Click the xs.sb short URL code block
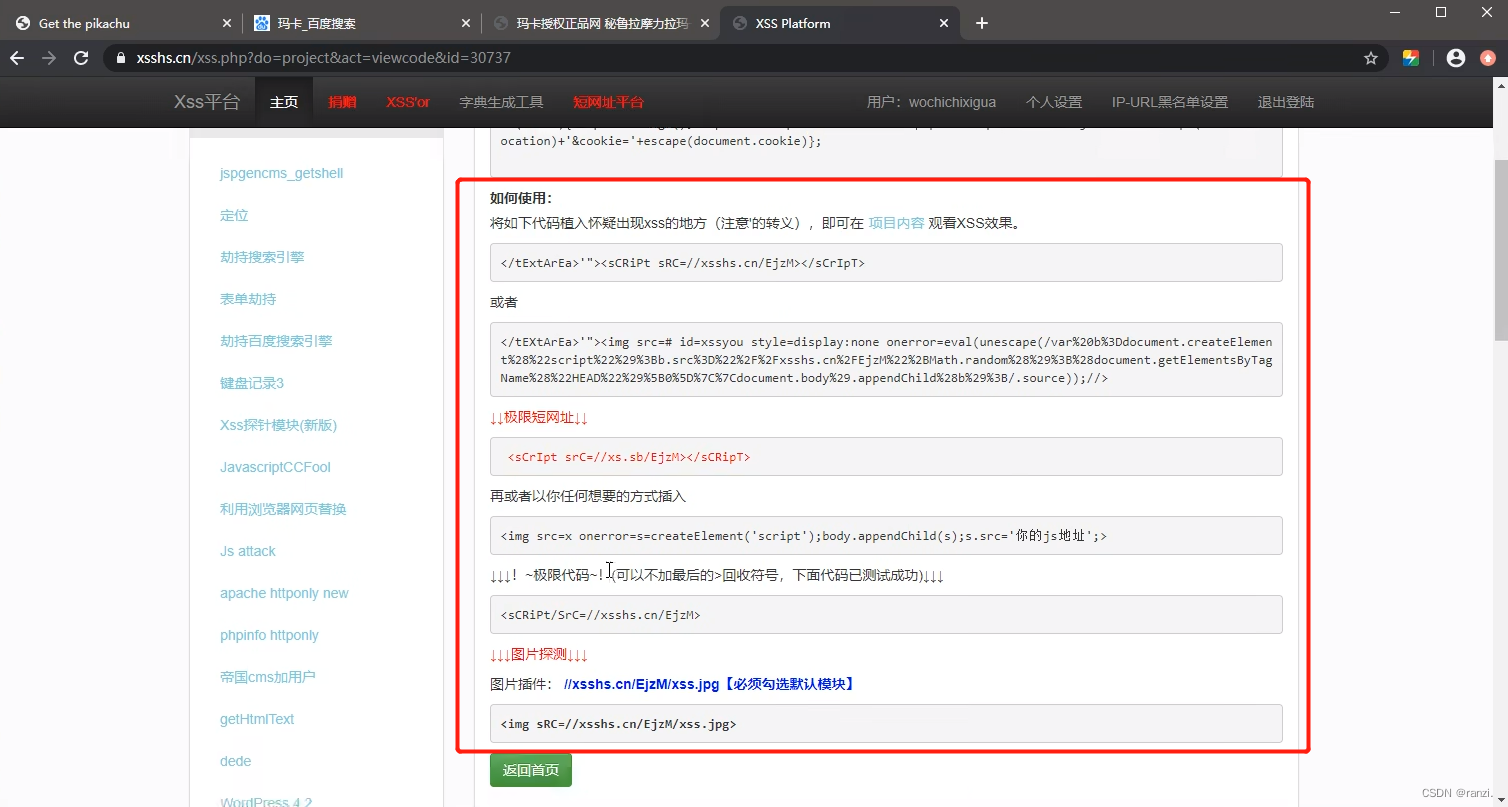Viewport: 1508px width, 807px height. 886,456
